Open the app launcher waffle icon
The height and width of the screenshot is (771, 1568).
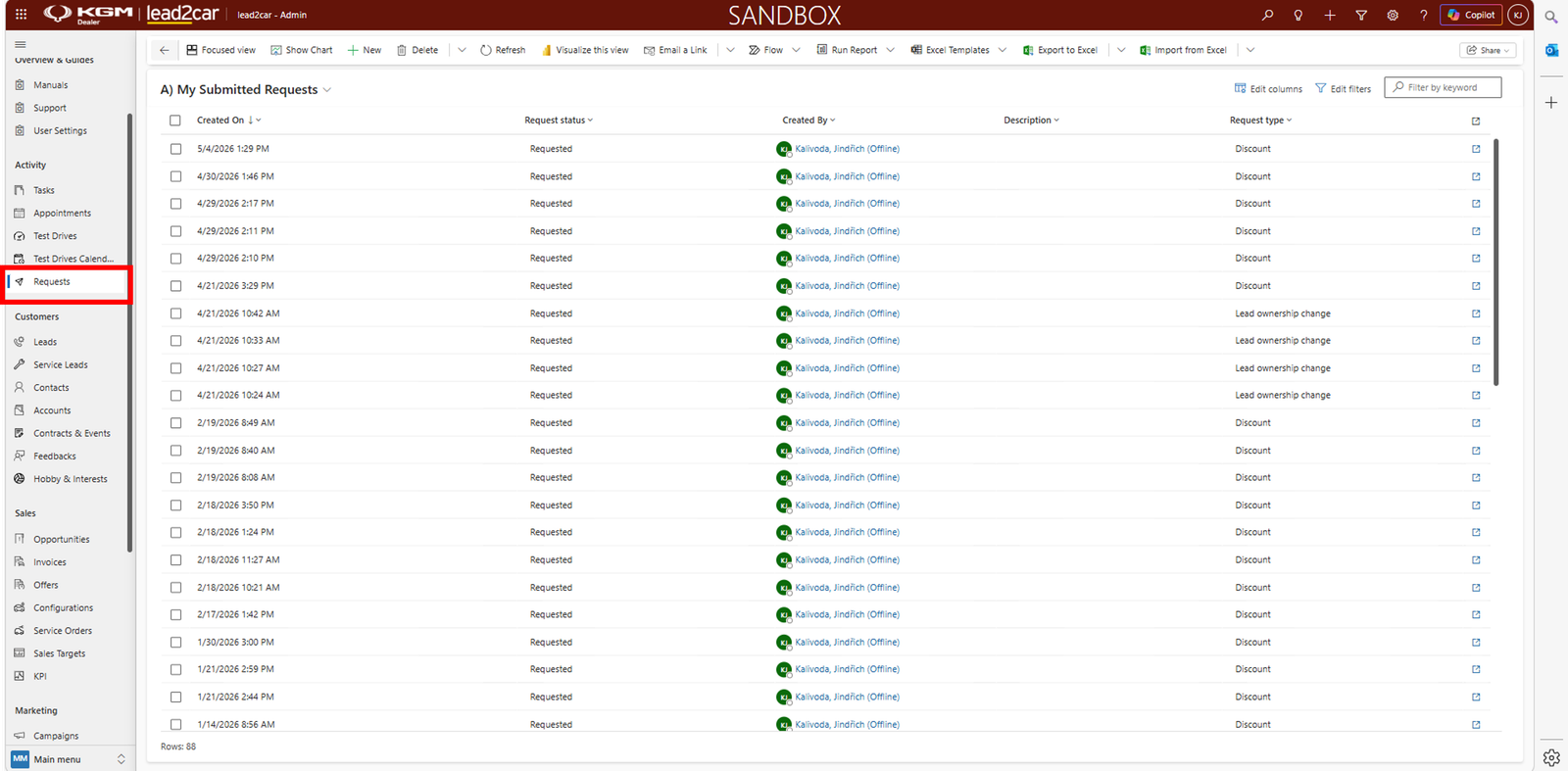pos(21,15)
